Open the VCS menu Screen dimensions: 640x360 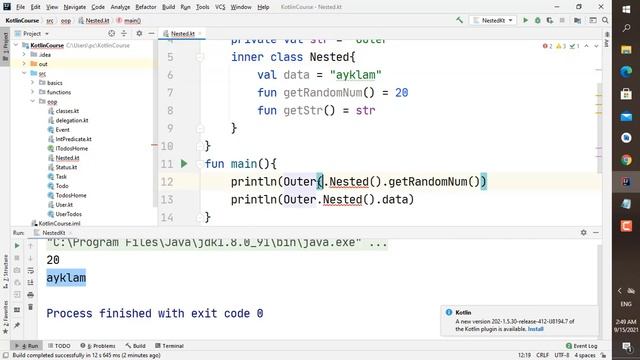[220, 7]
